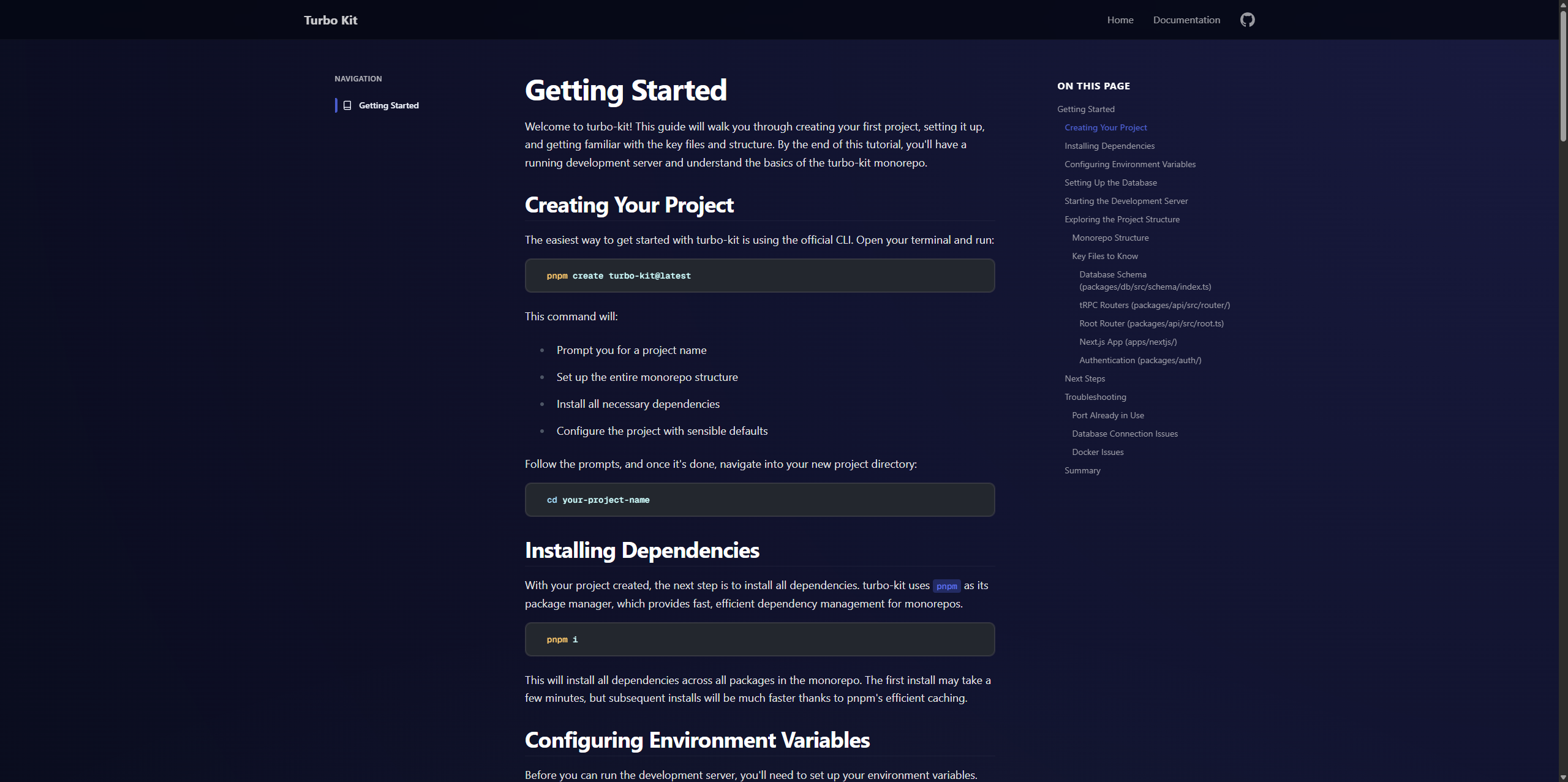1568x782 pixels.
Task: Go to Installing Dependencies in page outline
Action: point(1109,146)
